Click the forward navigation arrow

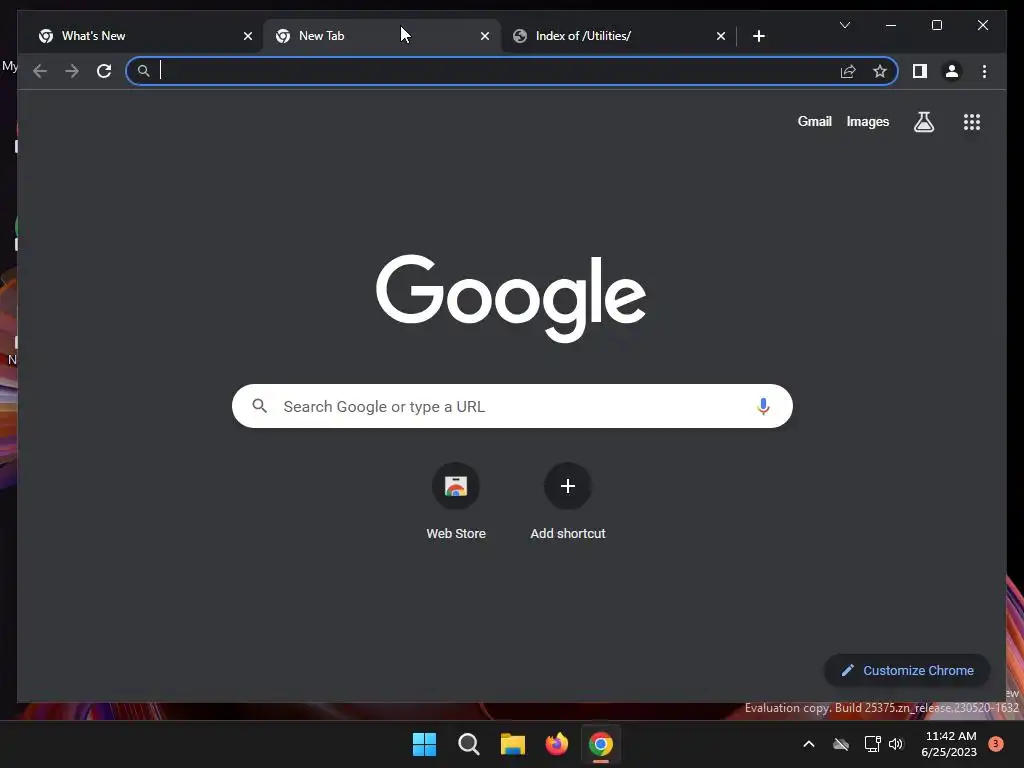72,71
